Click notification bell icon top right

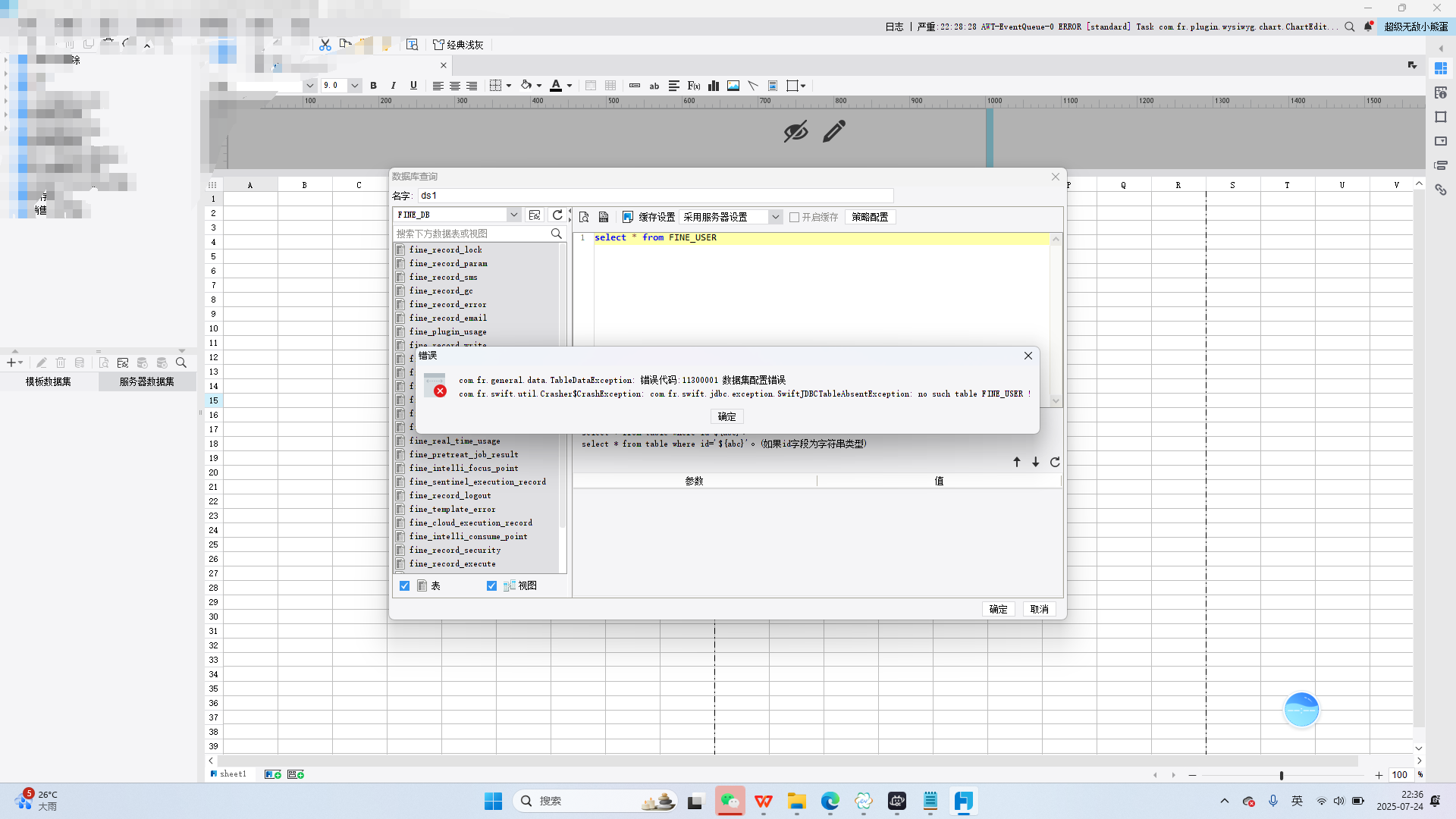point(1369,27)
